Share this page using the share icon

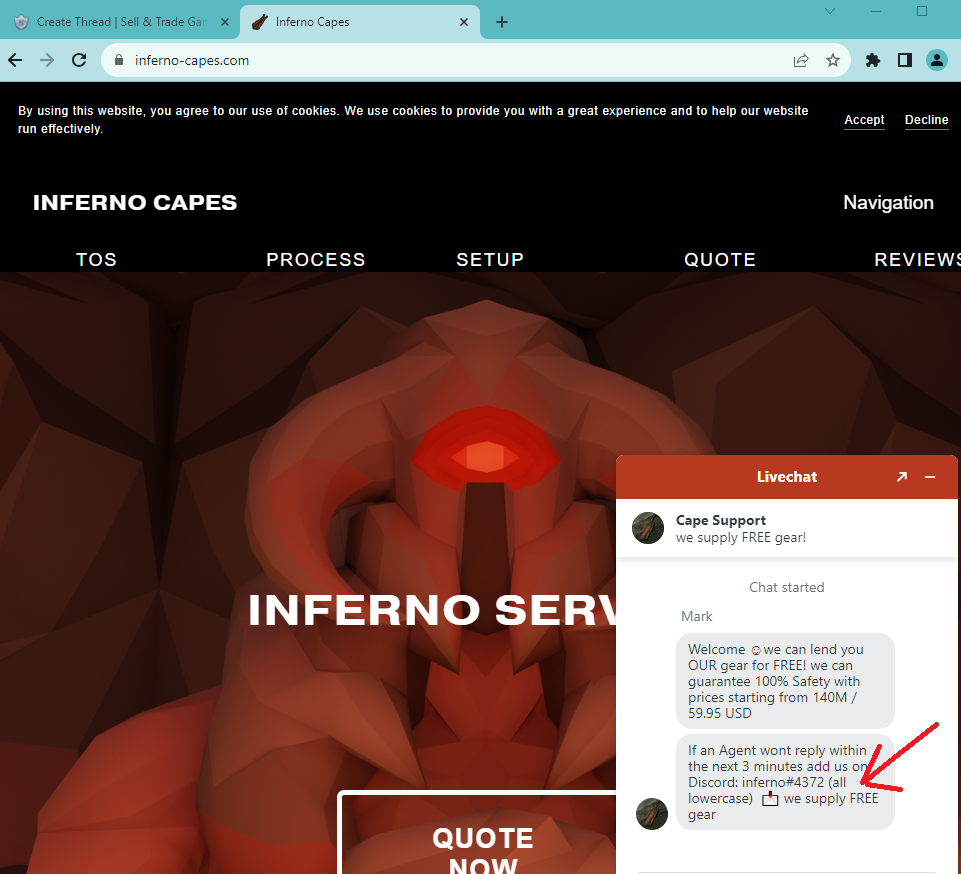[801, 60]
